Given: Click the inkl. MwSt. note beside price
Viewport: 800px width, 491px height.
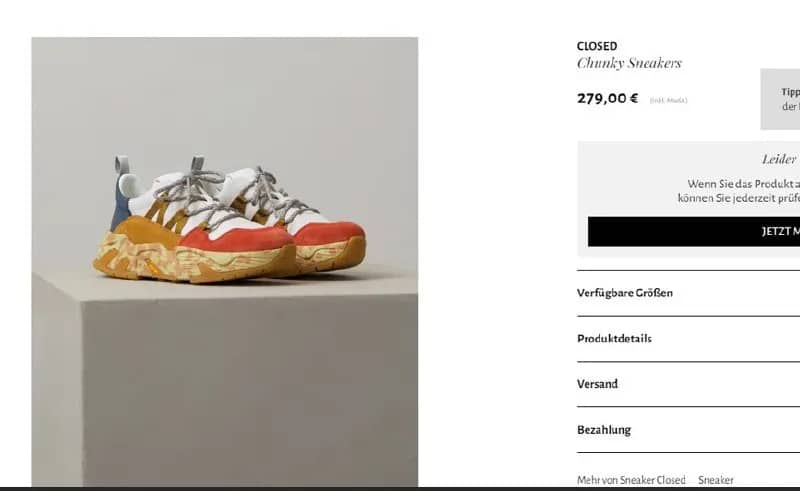Looking at the screenshot, I should (x=668, y=100).
